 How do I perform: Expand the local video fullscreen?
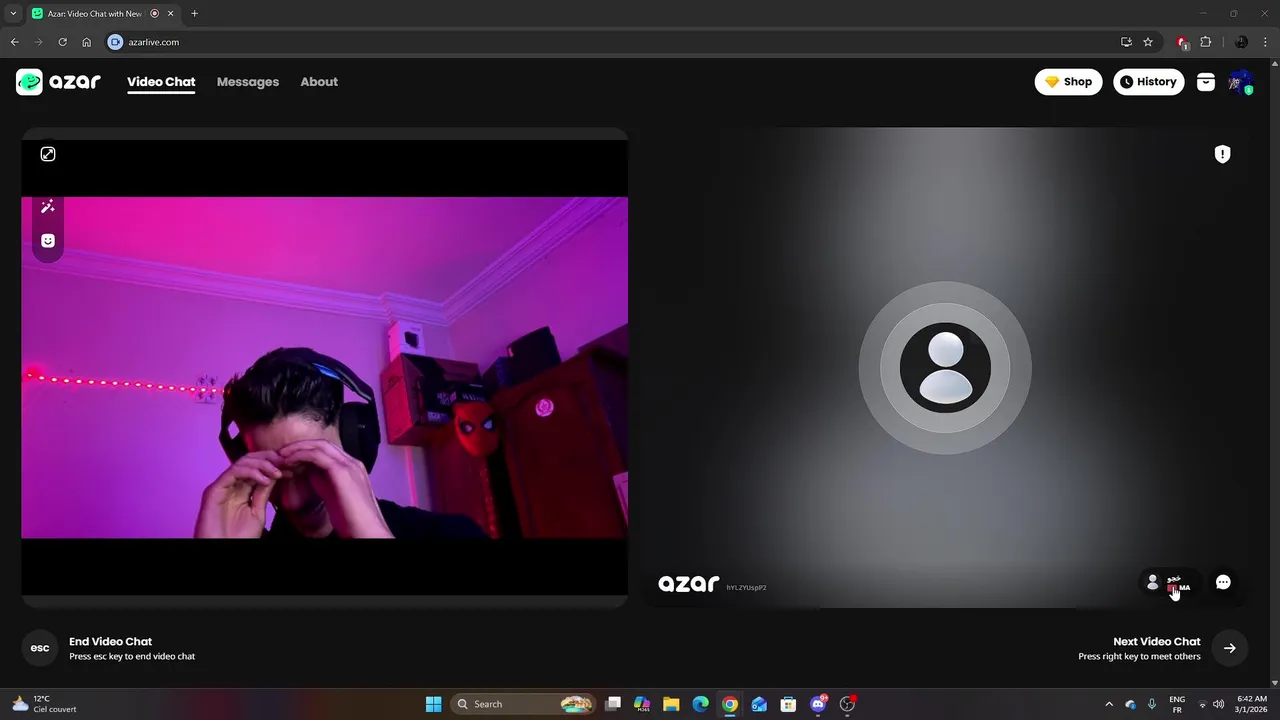point(48,154)
